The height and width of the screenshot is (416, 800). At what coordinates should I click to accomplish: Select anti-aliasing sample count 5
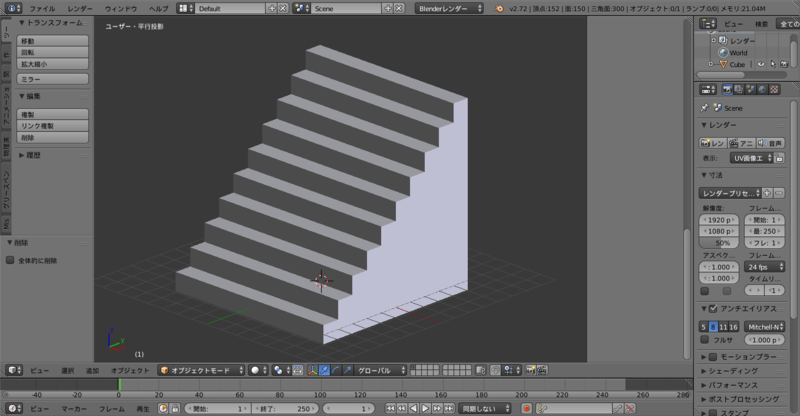(703, 327)
